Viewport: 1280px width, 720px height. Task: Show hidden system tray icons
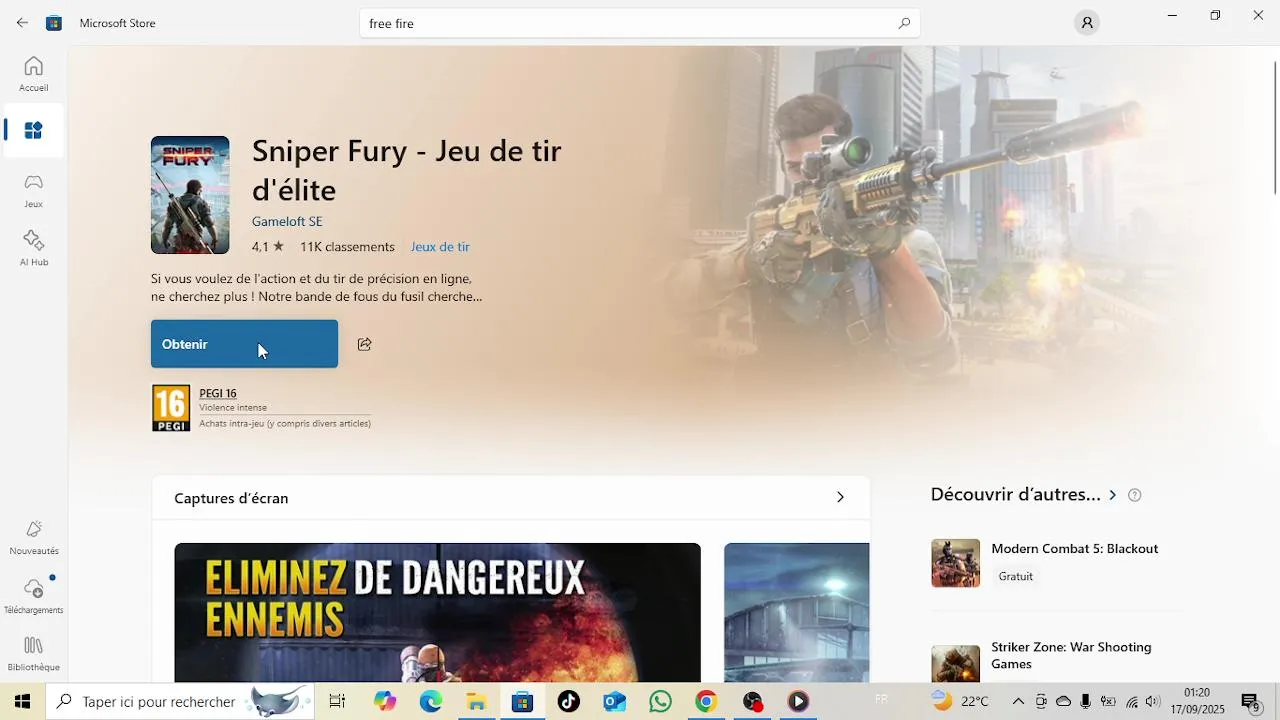click(1018, 701)
